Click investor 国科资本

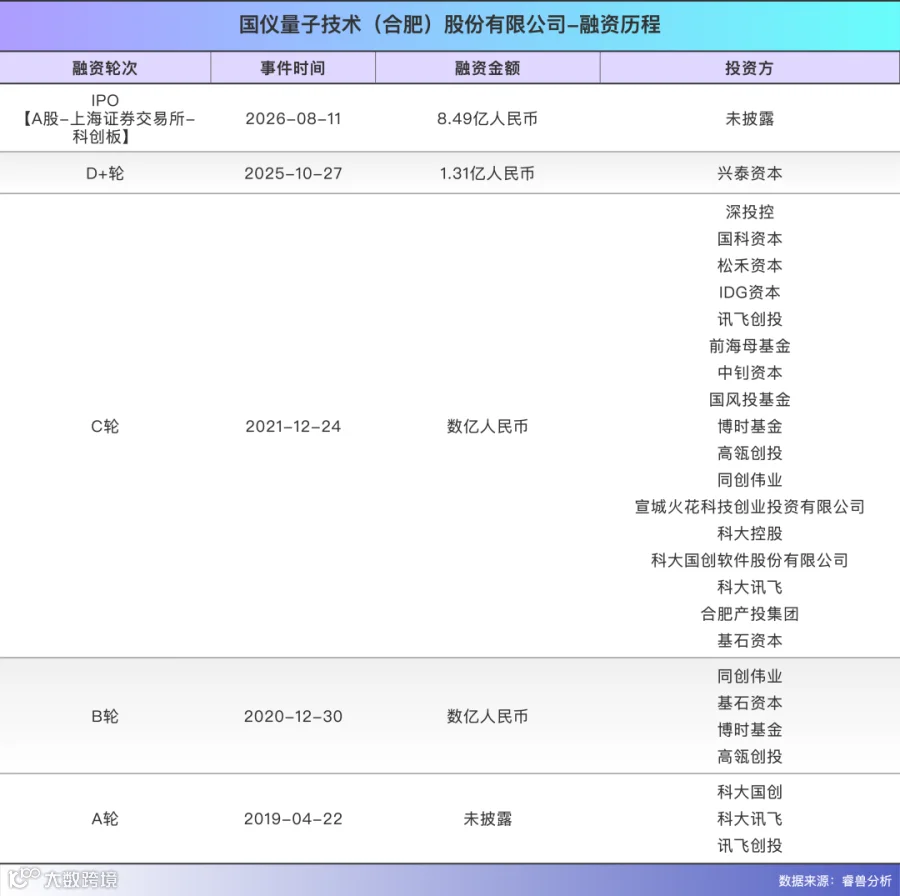click(x=750, y=238)
